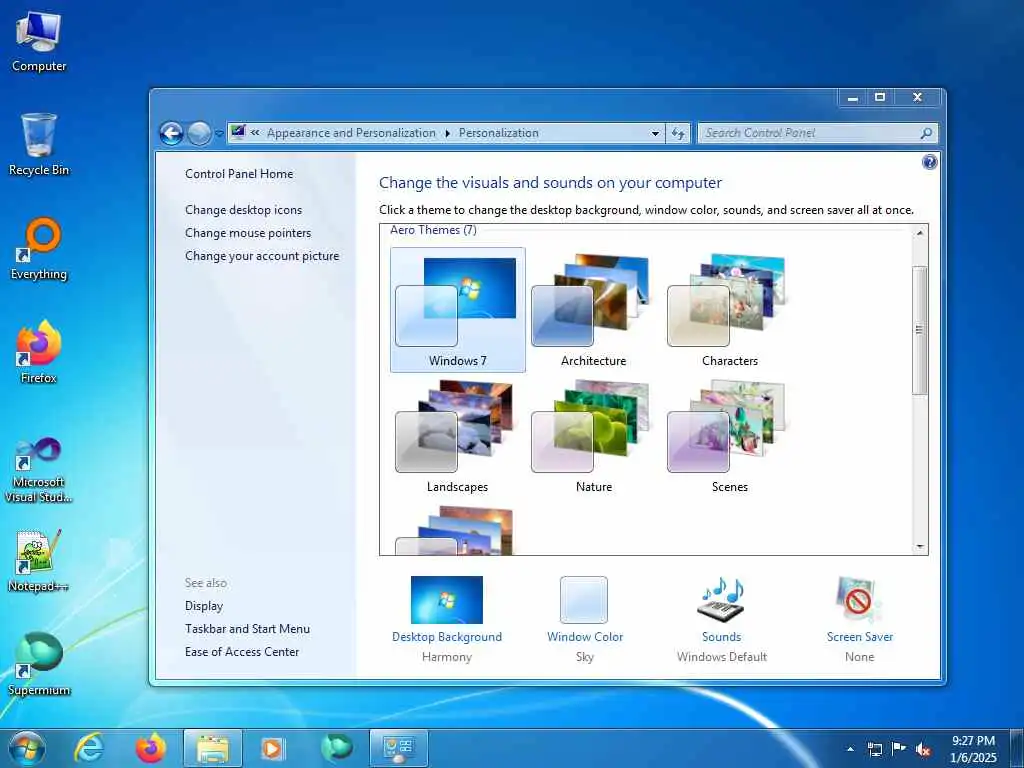Open the Action Center flag icon

pyautogui.click(x=899, y=749)
